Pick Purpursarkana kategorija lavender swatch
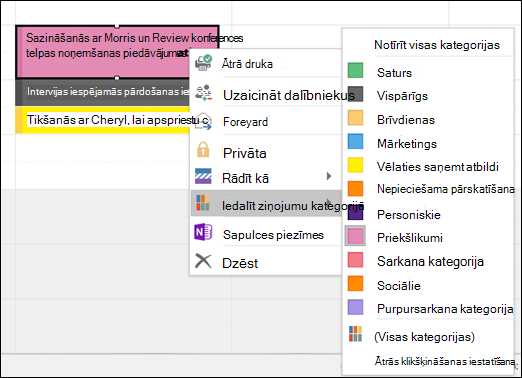Image resolution: width=522 pixels, height=378 pixels. click(x=355, y=307)
